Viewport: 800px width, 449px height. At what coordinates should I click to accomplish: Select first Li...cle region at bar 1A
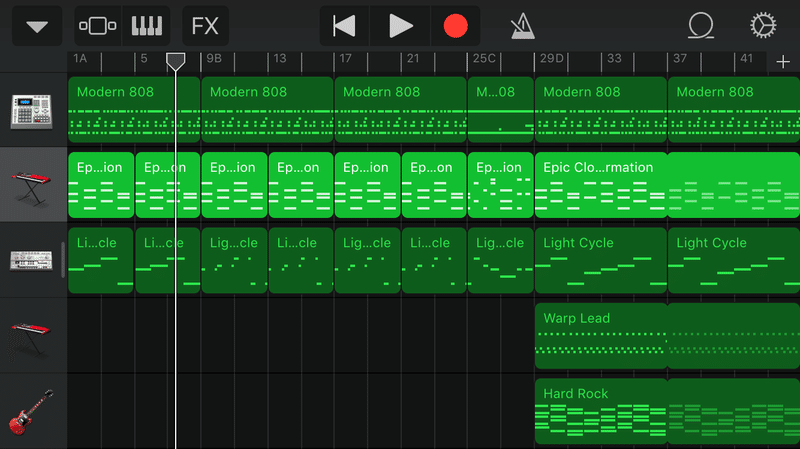pos(101,261)
